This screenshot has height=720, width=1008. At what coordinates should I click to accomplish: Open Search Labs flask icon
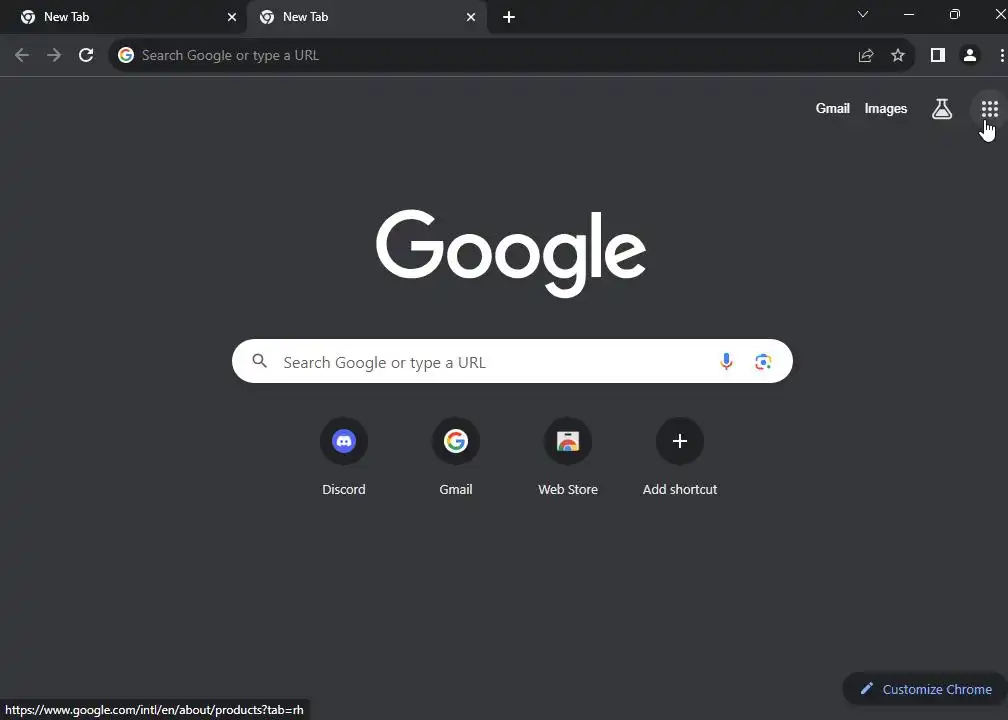[x=942, y=109]
